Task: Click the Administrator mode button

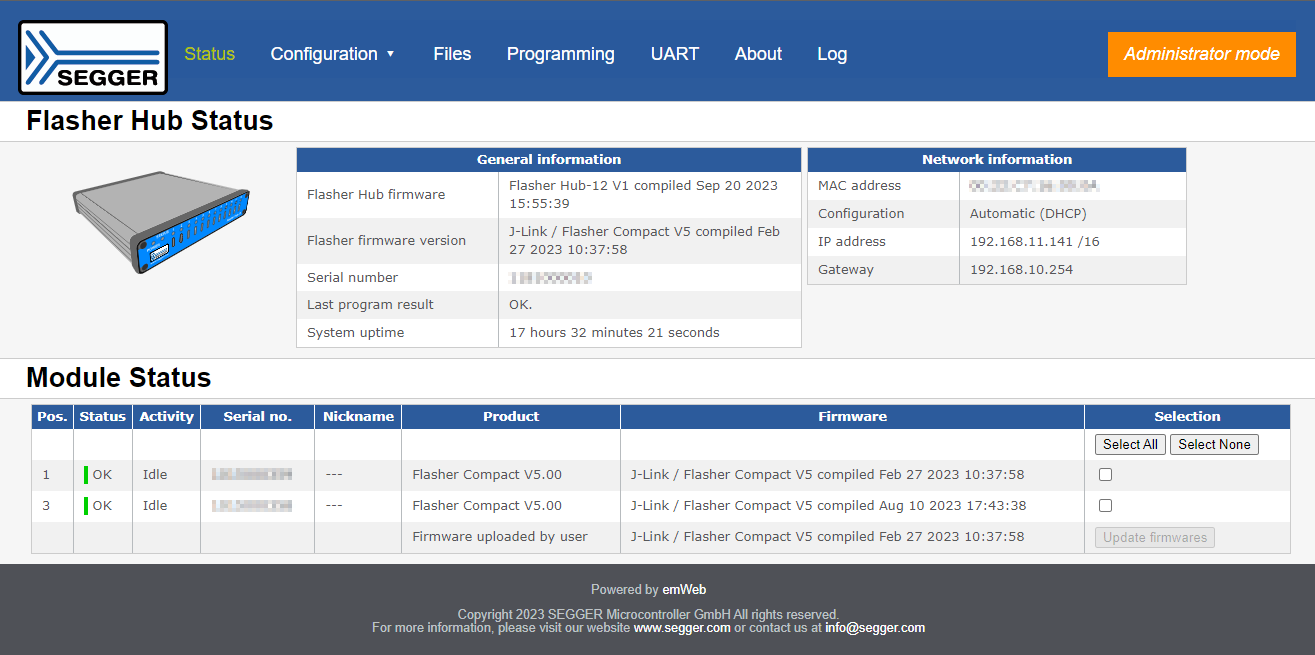Action: 1201,54
